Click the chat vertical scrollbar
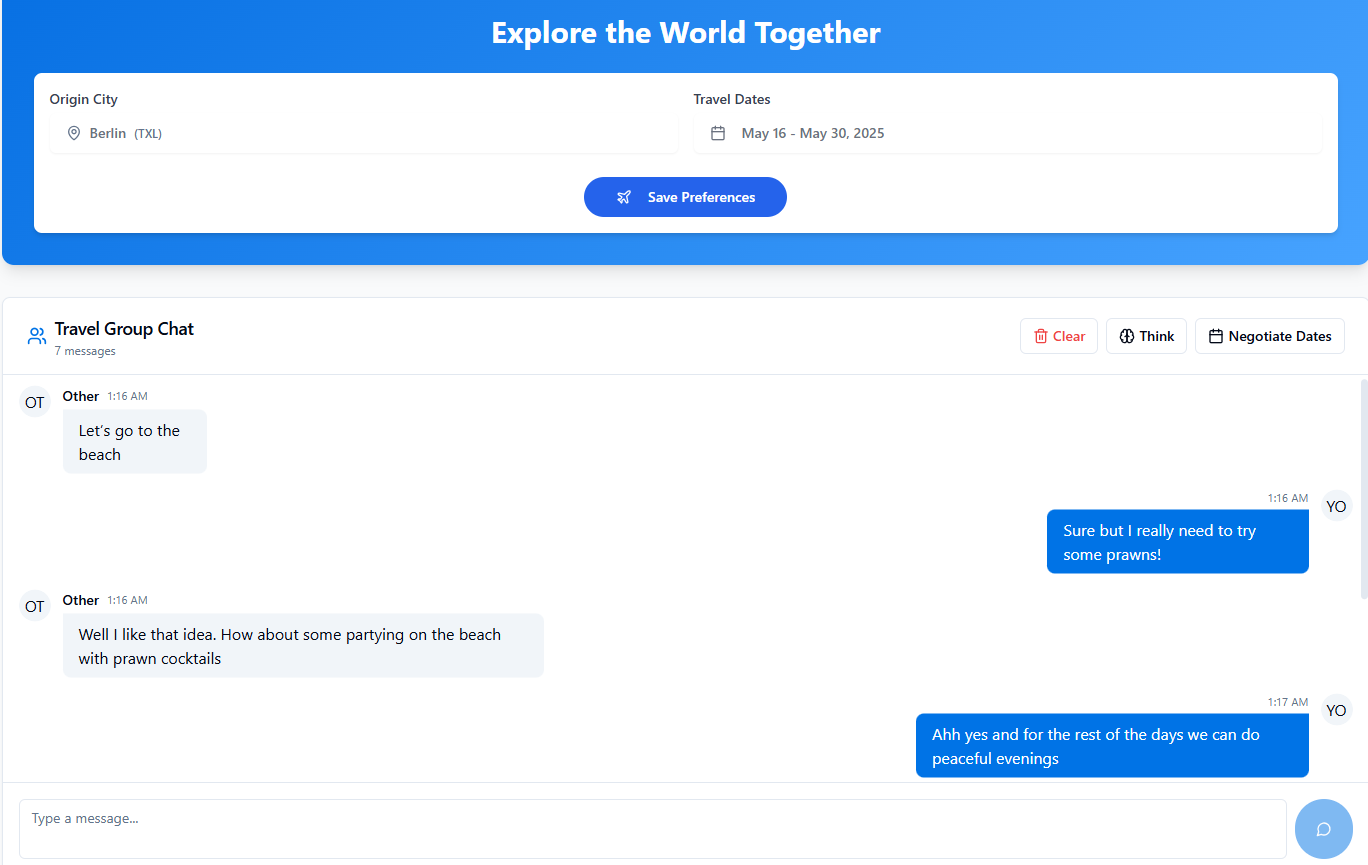Image resolution: width=1368 pixels, height=865 pixels. (x=1364, y=490)
